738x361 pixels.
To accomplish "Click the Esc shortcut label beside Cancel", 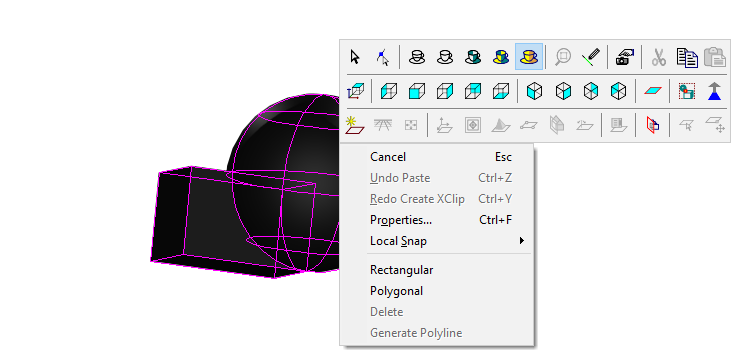I will click(x=503, y=157).
